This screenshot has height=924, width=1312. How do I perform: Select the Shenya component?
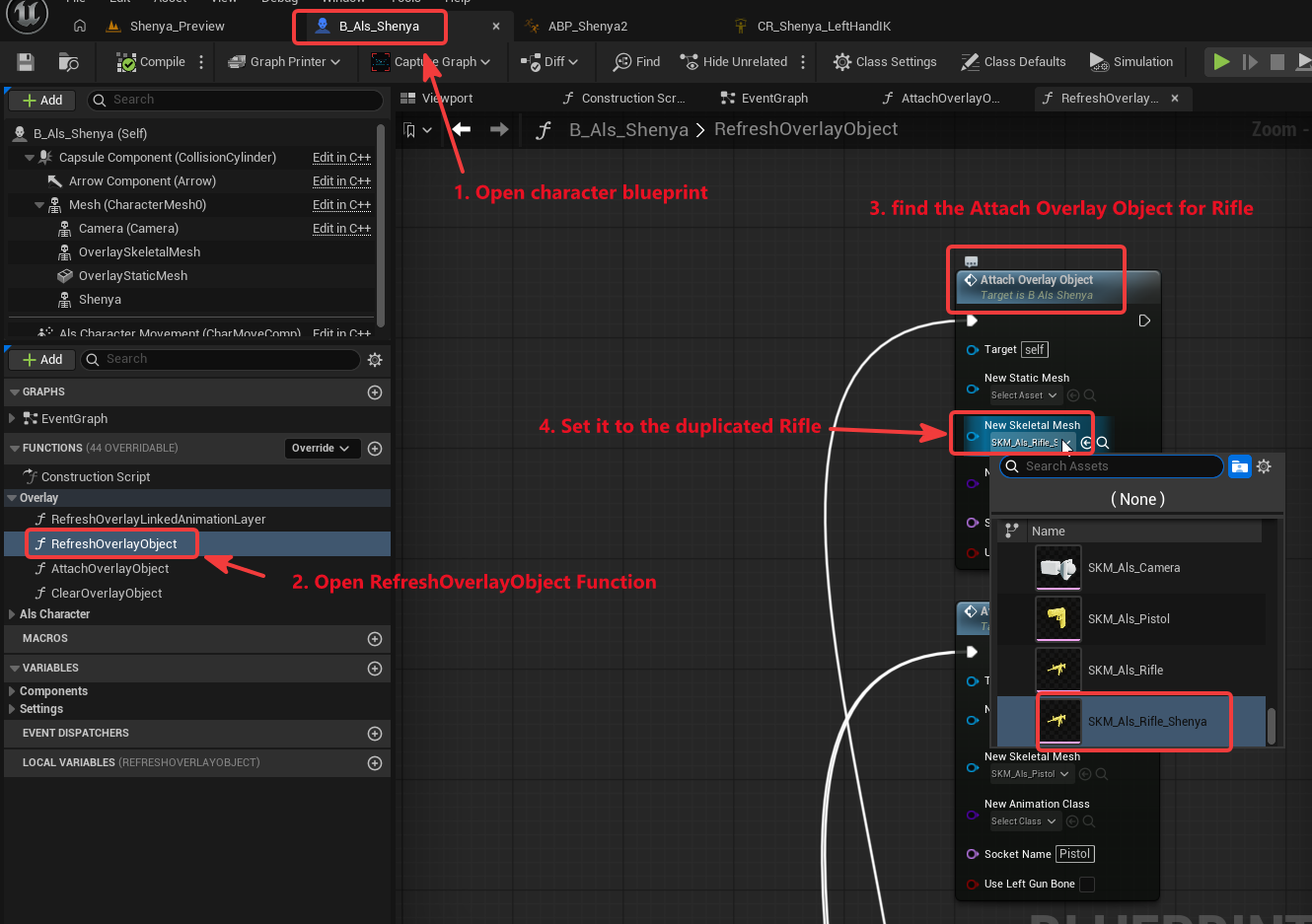100,300
